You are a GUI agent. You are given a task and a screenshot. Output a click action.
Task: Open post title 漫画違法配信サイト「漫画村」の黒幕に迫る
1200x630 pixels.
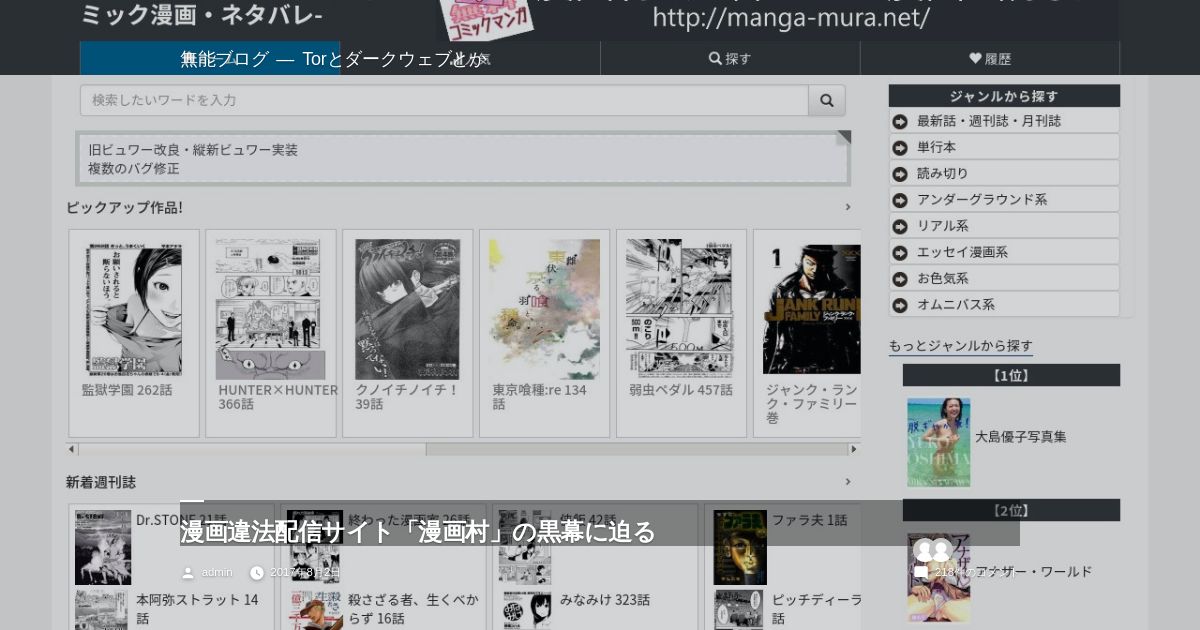click(x=418, y=531)
